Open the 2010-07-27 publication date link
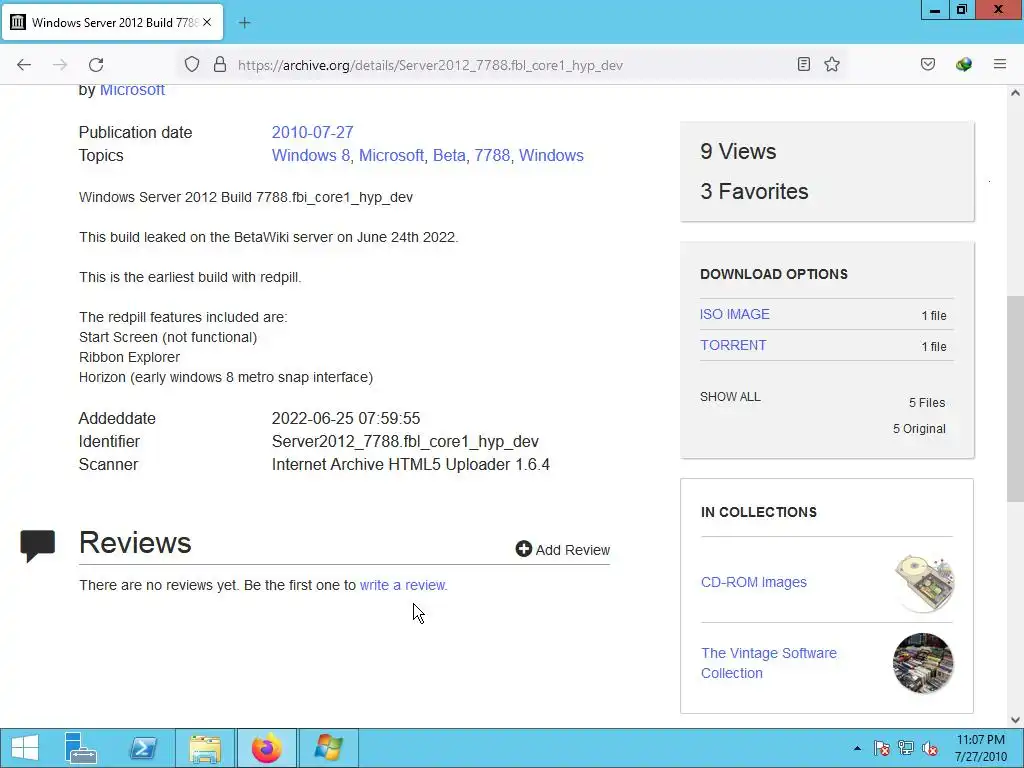The height and width of the screenshot is (768, 1024). 312,133
